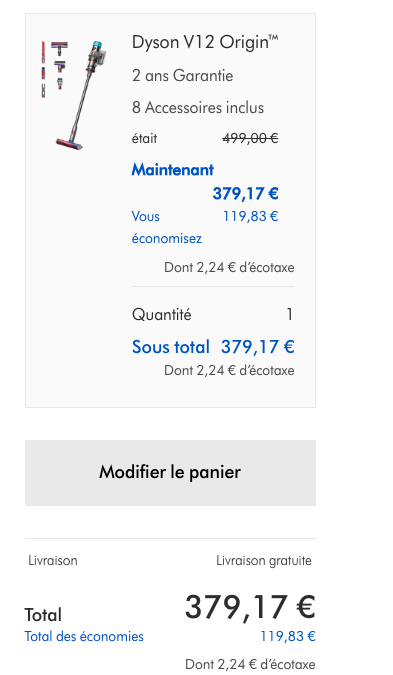
Task: Click the 2 ans Garantie text
Action: click(183, 76)
